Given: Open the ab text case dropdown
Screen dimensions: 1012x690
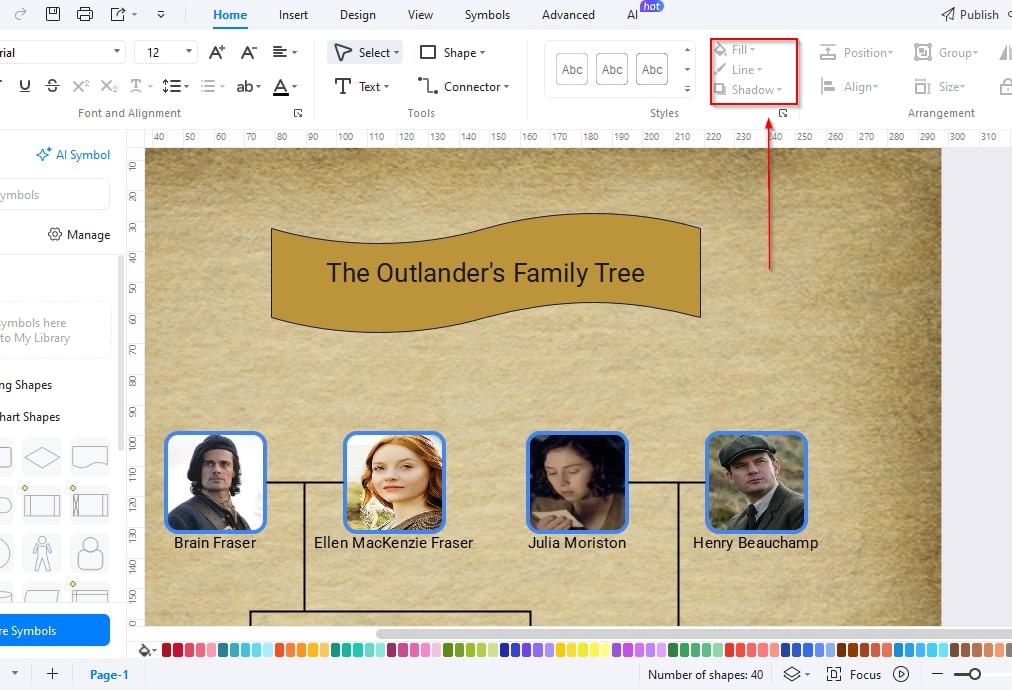Looking at the screenshot, I should click(x=248, y=86).
